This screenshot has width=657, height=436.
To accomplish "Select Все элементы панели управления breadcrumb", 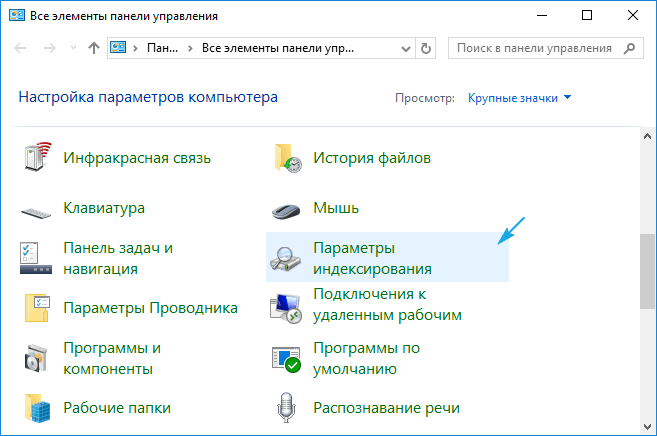I will pos(277,48).
